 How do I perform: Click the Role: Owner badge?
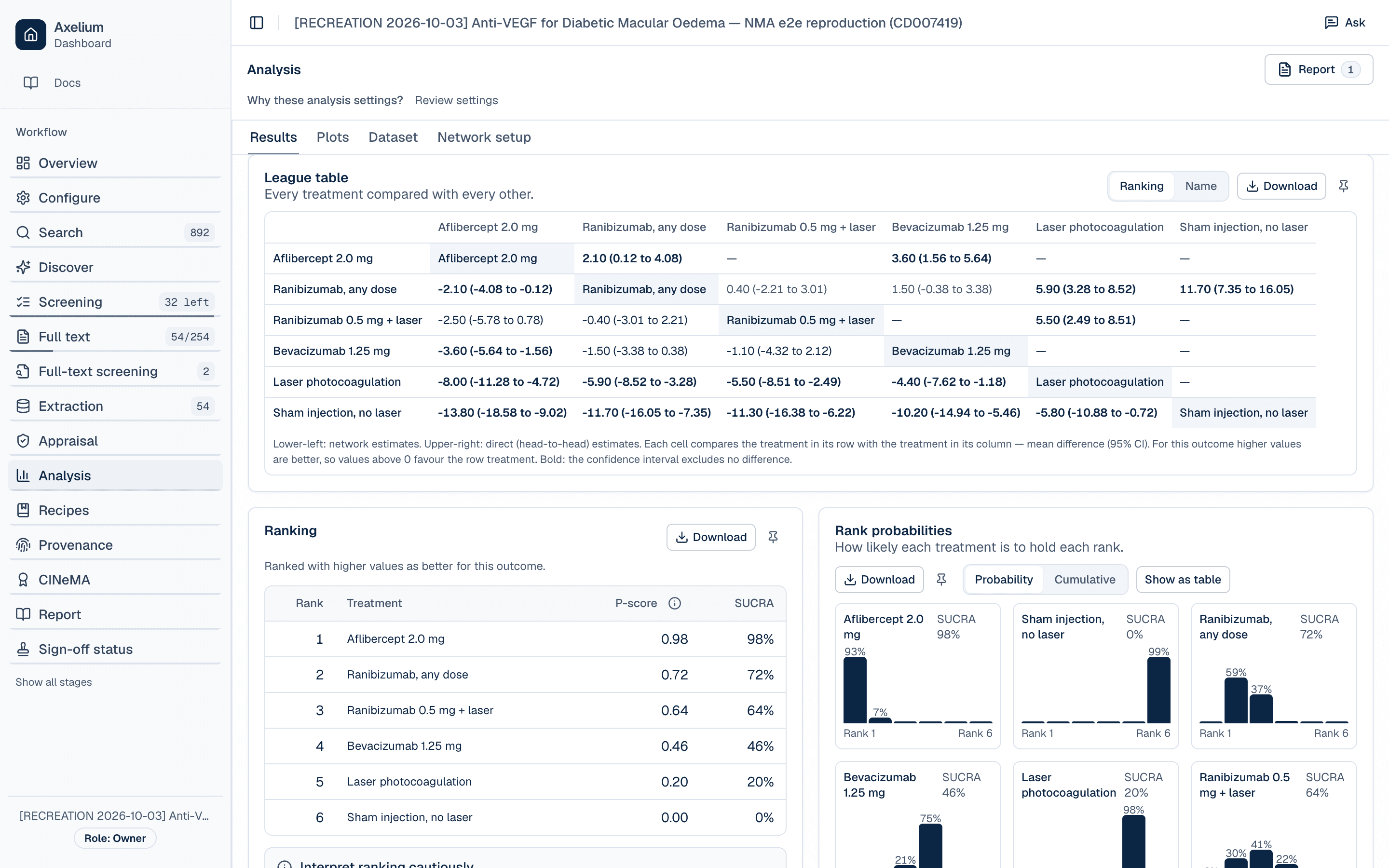[x=115, y=838]
